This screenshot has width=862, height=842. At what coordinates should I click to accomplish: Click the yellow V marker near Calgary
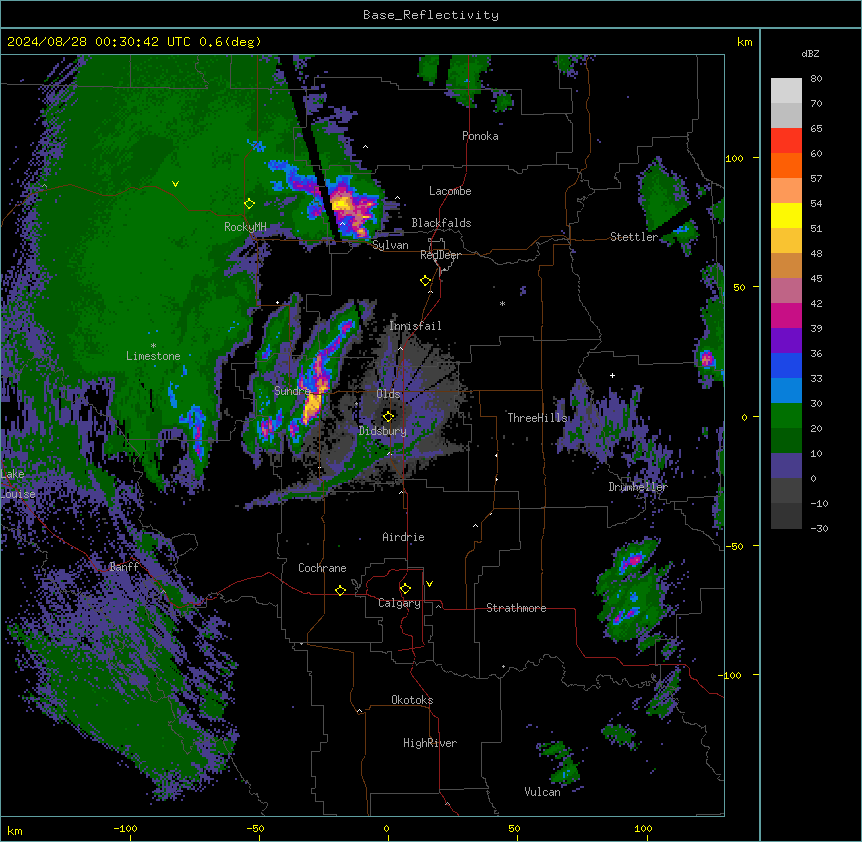pos(429,584)
